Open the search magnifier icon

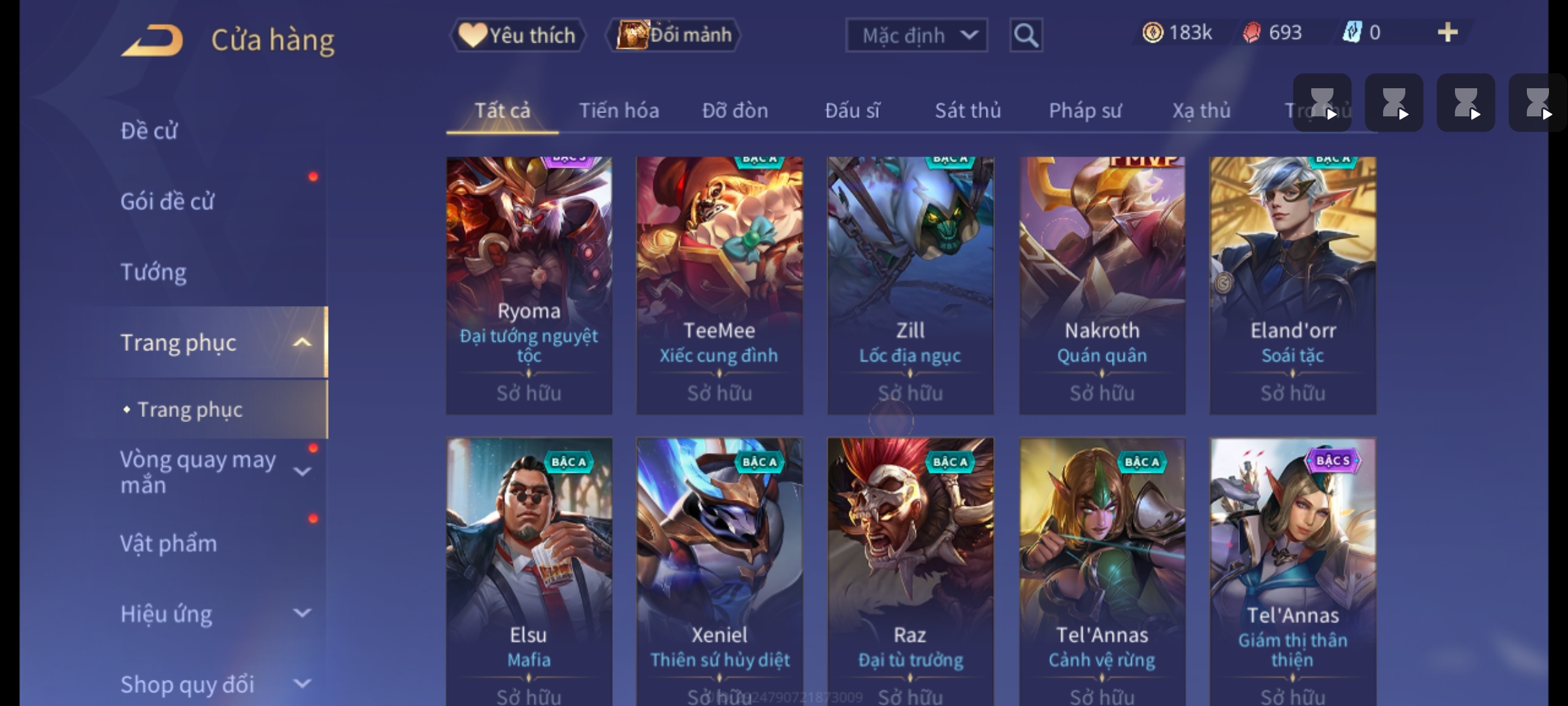click(1026, 35)
